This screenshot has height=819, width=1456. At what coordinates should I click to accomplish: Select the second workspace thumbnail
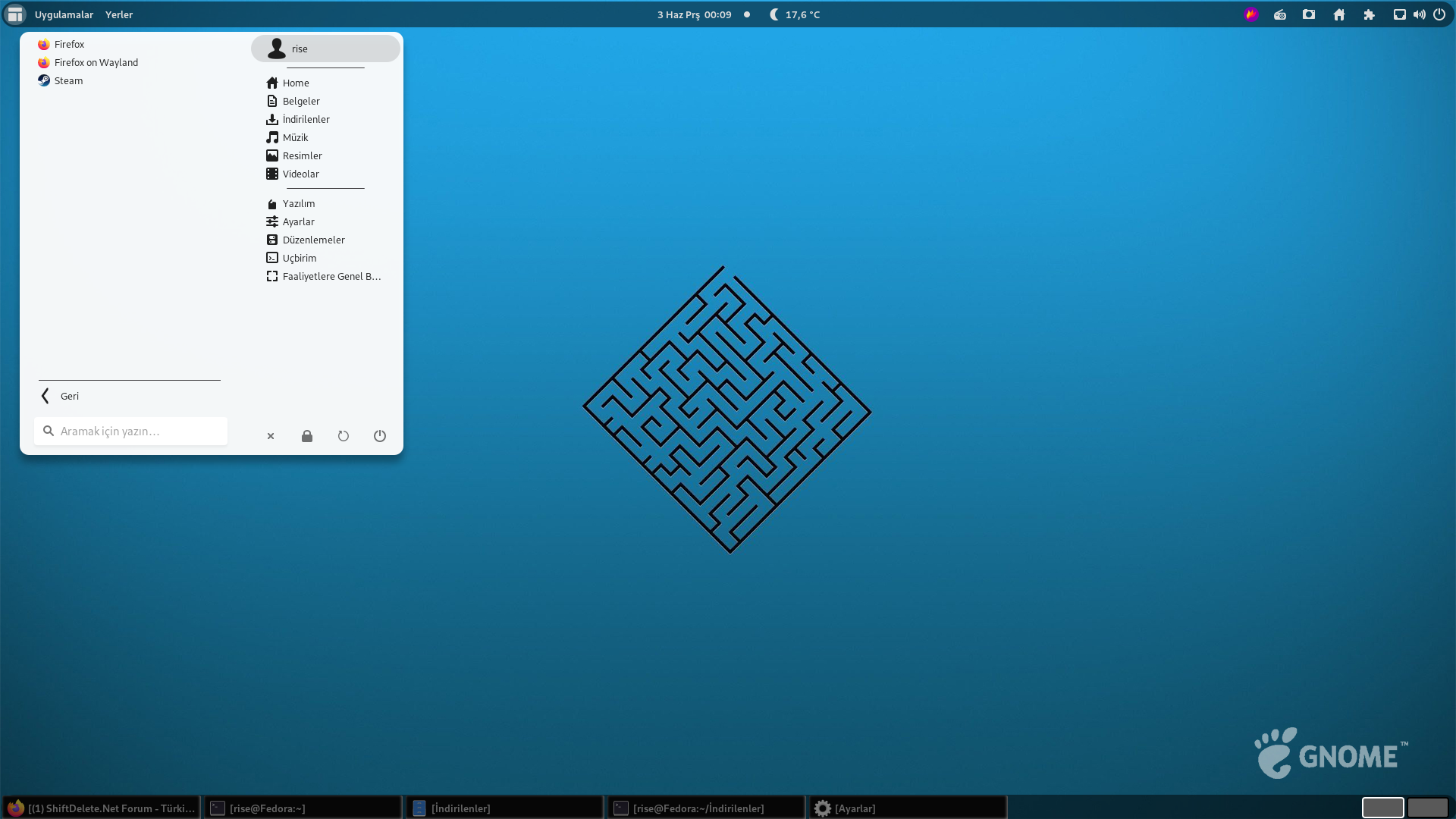pyautogui.click(x=1428, y=808)
